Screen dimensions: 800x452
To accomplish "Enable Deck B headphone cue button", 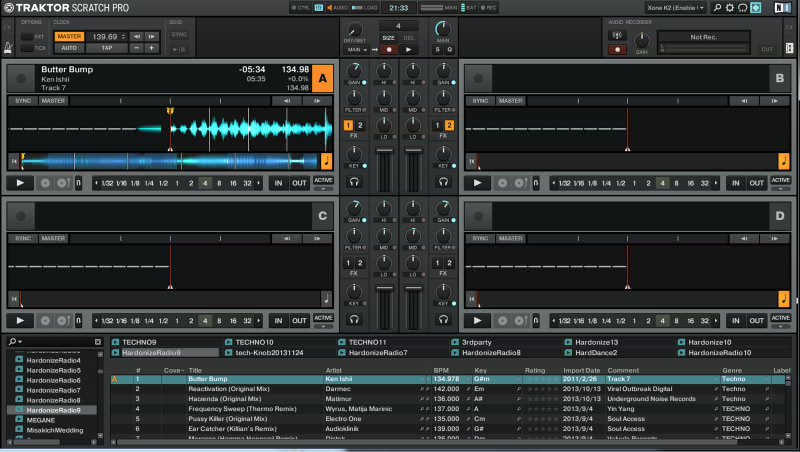I will coord(443,182).
